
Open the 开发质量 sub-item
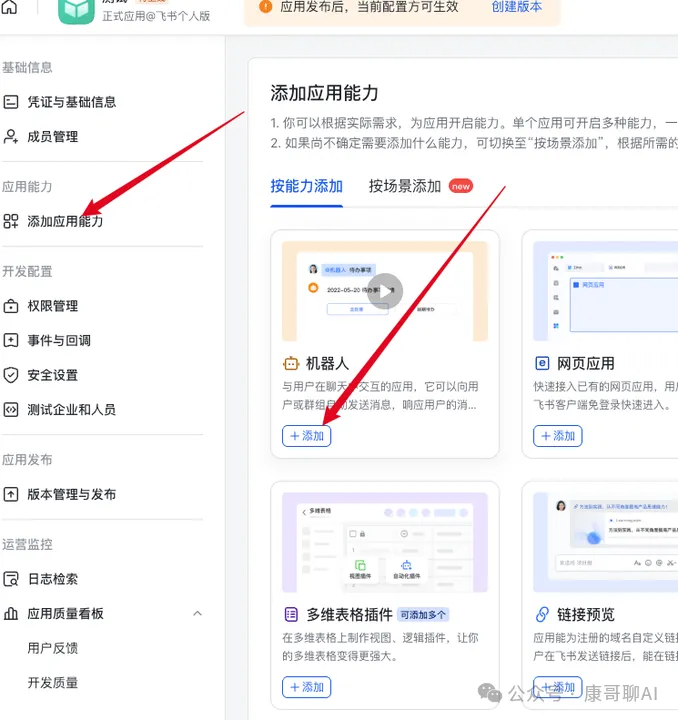(x=52, y=682)
